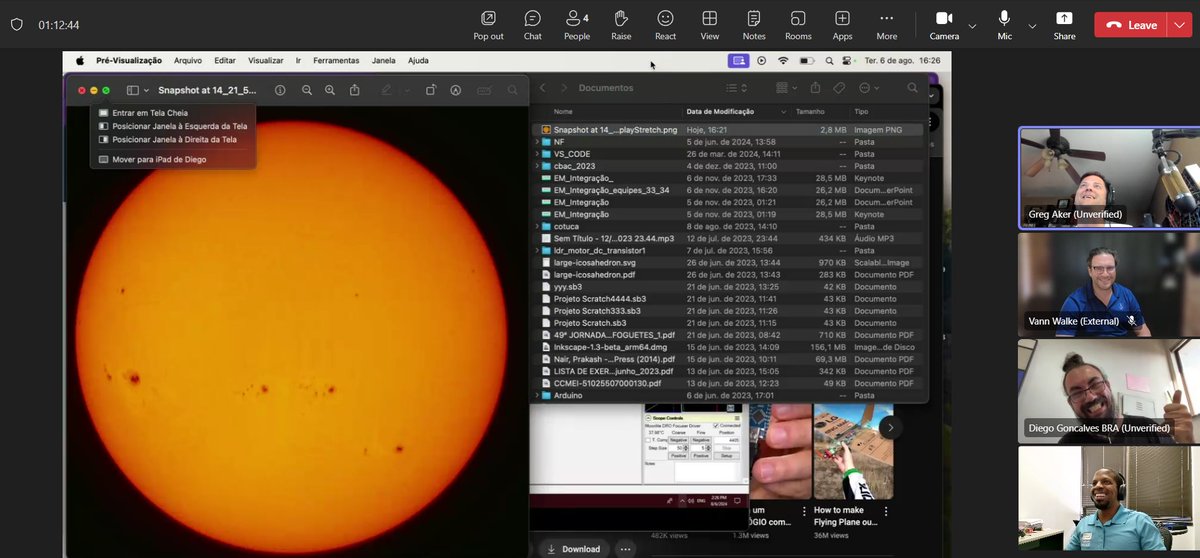This screenshot has height=558, width=1200.
Task: Share your screen using Share
Action: [x=1064, y=24]
